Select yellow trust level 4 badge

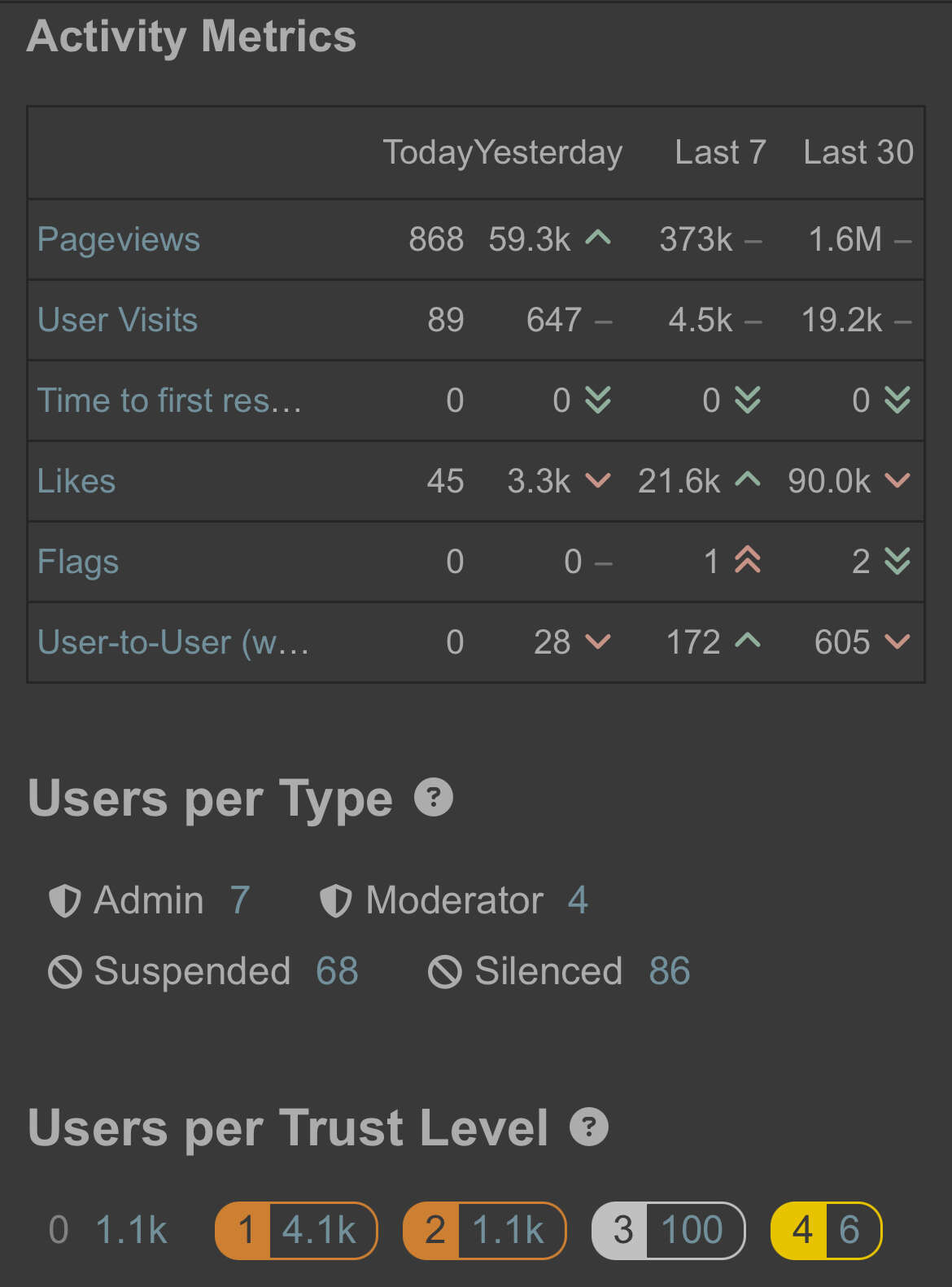point(826,1230)
